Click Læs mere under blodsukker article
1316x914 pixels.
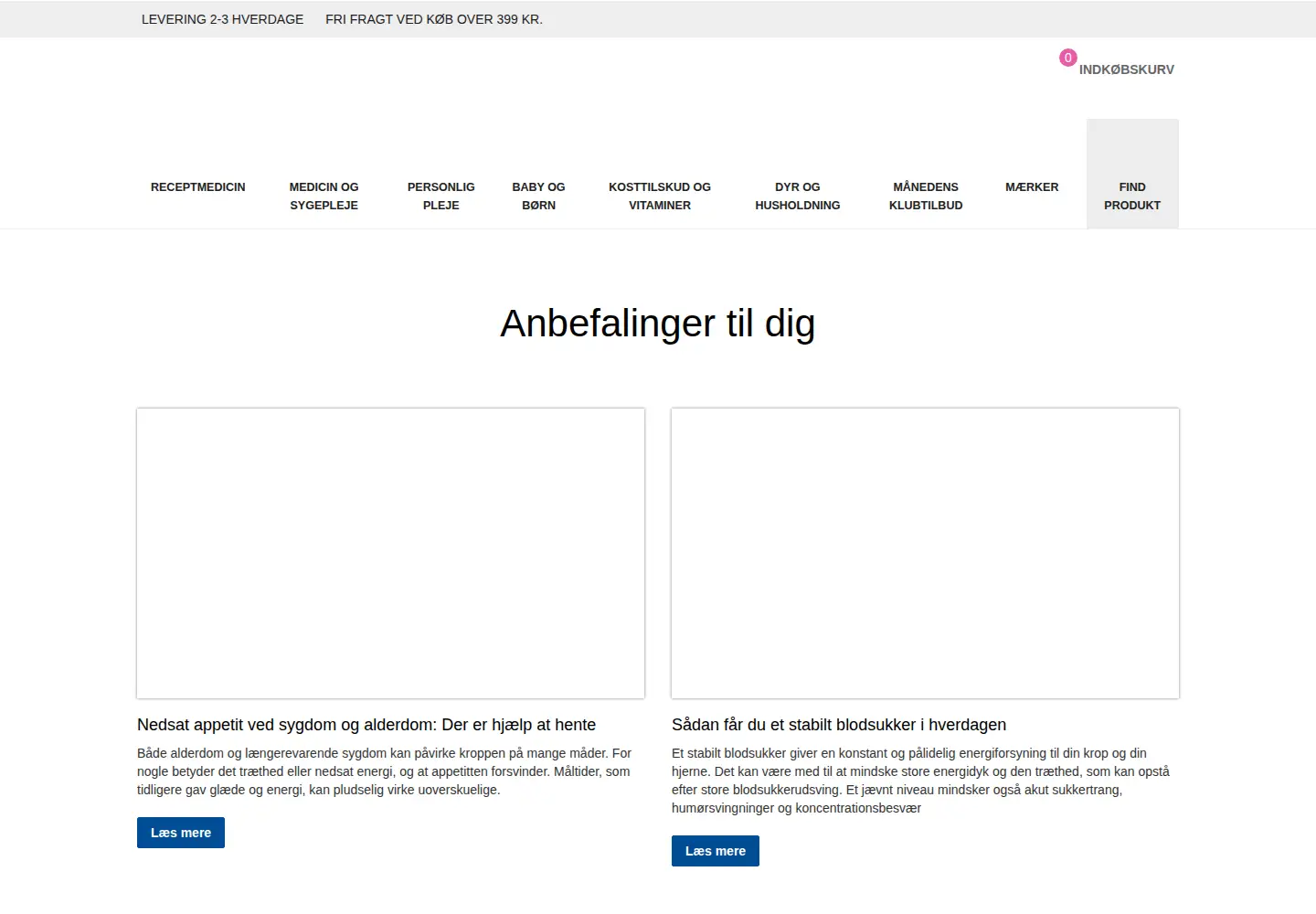(x=716, y=851)
